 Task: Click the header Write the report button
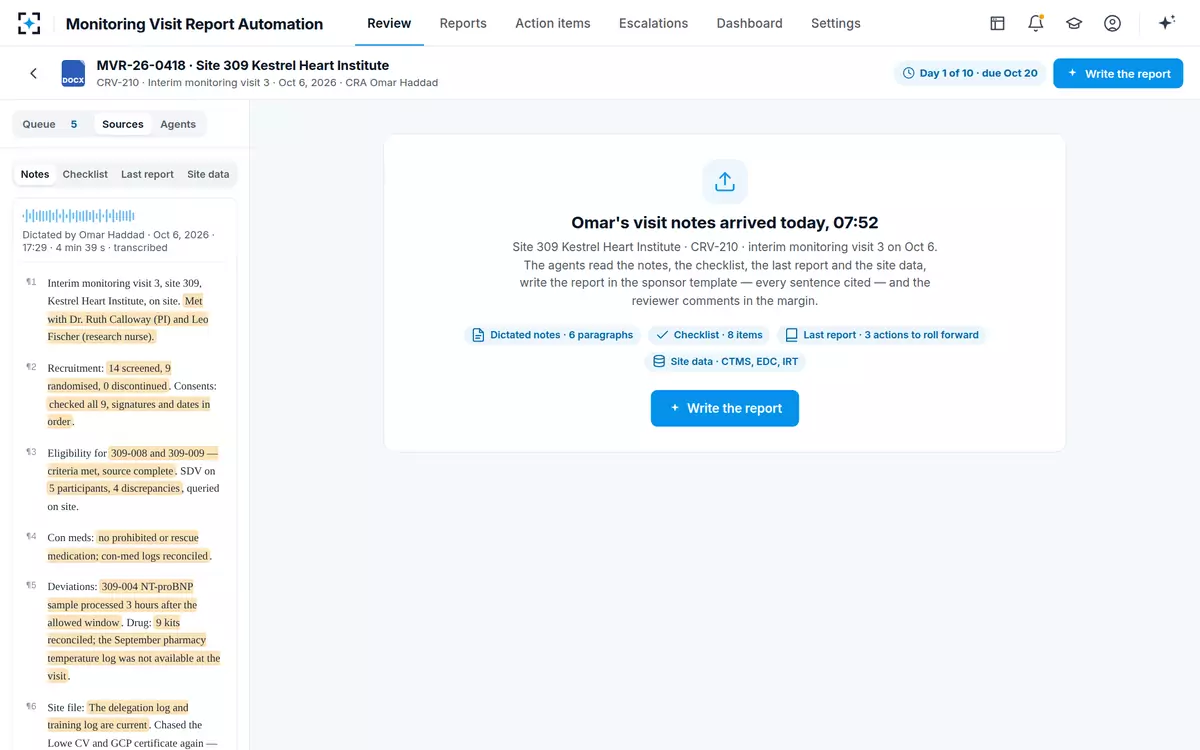tap(1118, 73)
